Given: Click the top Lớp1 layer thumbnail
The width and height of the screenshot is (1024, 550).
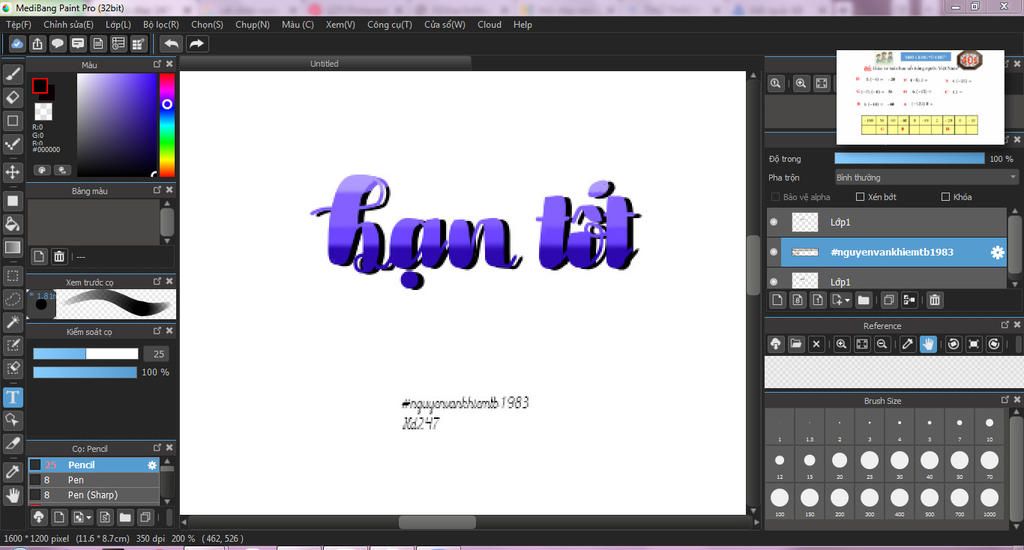Looking at the screenshot, I should point(805,222).
